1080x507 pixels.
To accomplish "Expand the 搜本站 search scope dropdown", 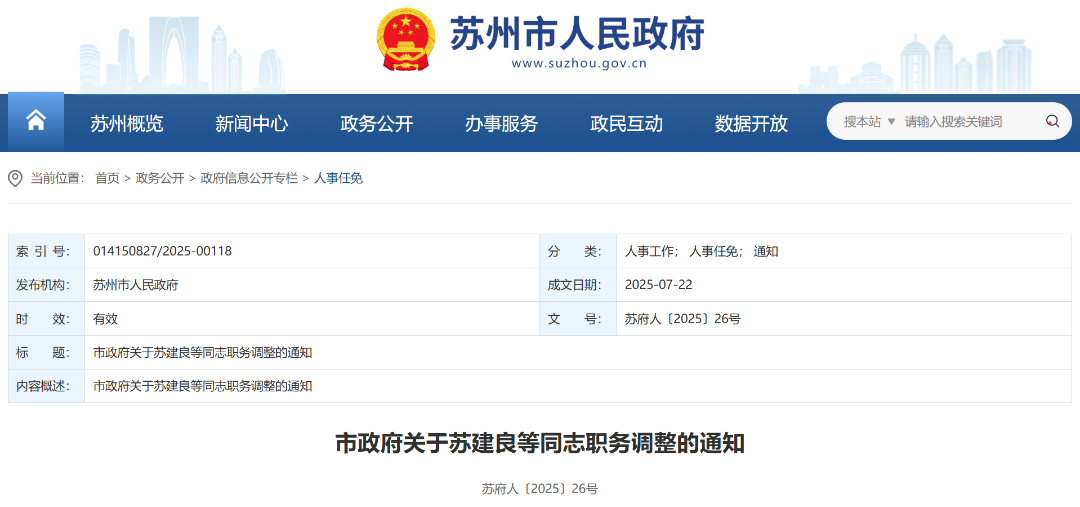I will (869, 122).
